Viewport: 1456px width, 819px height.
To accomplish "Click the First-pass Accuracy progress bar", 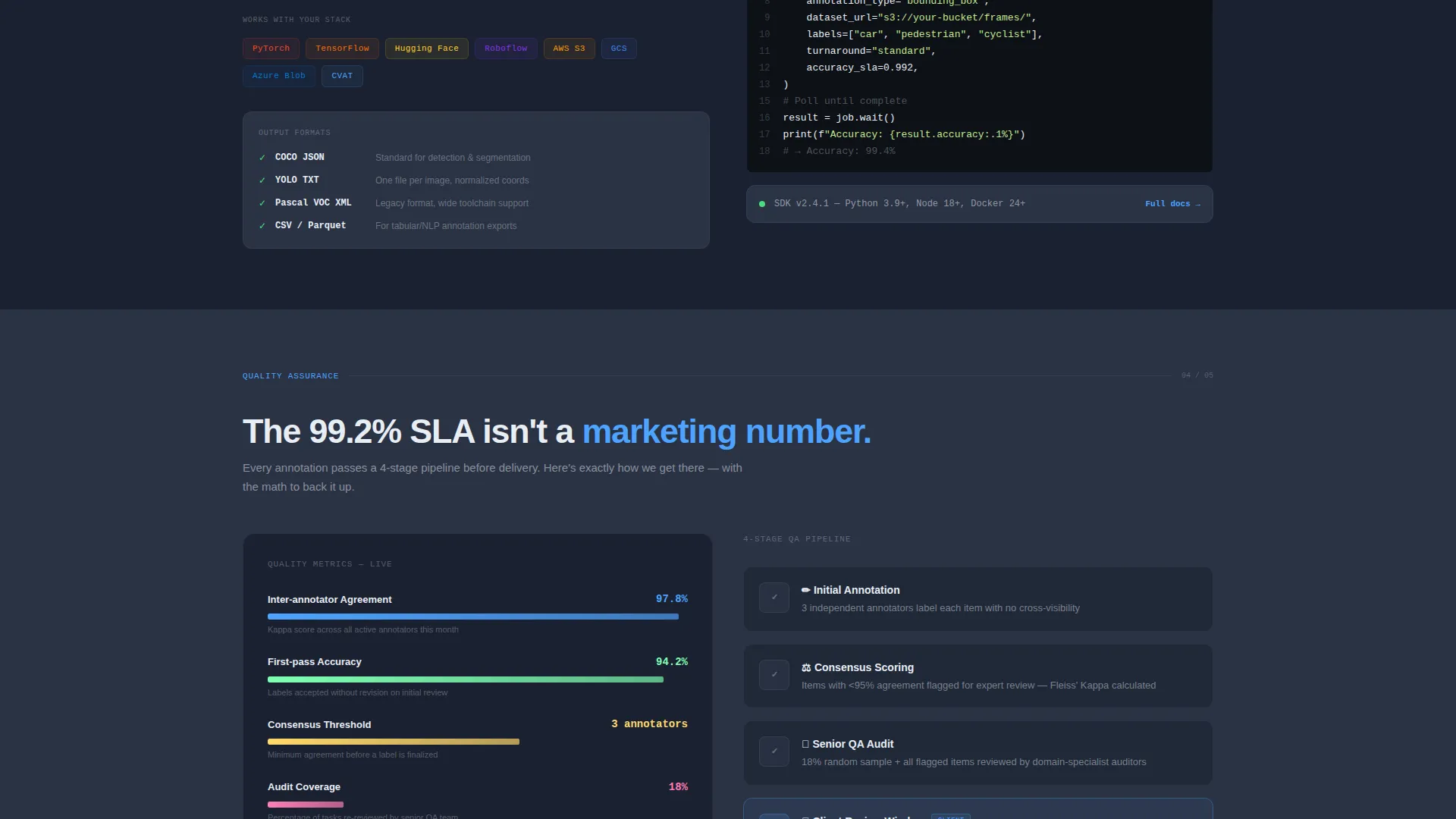I will [466, 679].
